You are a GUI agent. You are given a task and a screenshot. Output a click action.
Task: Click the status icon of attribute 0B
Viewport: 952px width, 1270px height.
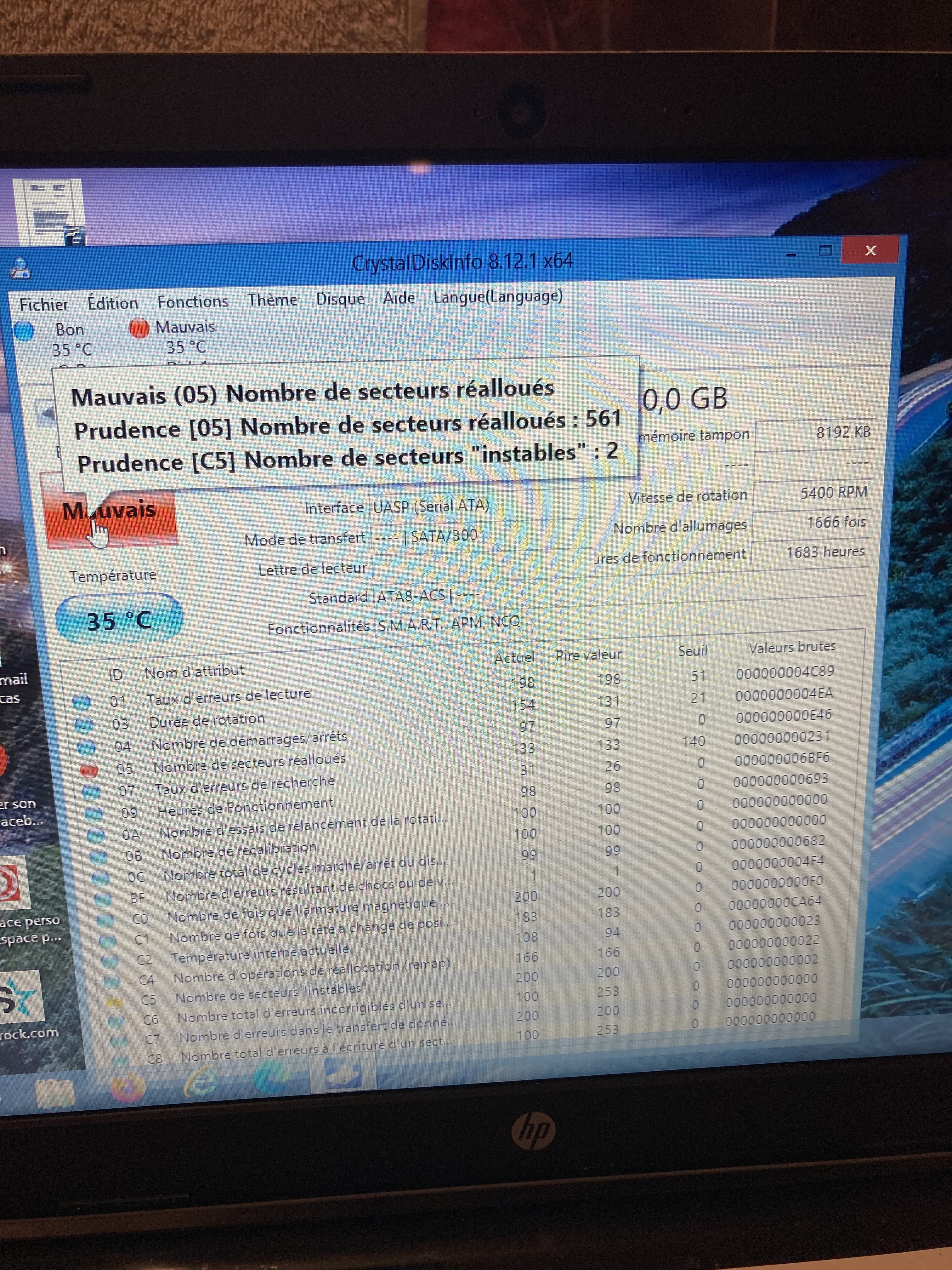[x=98, y=857]
